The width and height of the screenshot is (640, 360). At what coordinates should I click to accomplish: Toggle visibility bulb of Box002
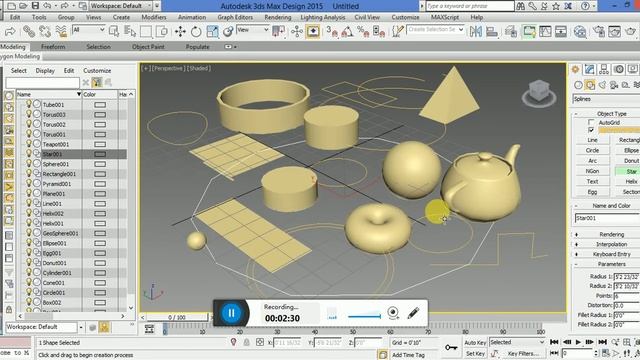[29, 302]
